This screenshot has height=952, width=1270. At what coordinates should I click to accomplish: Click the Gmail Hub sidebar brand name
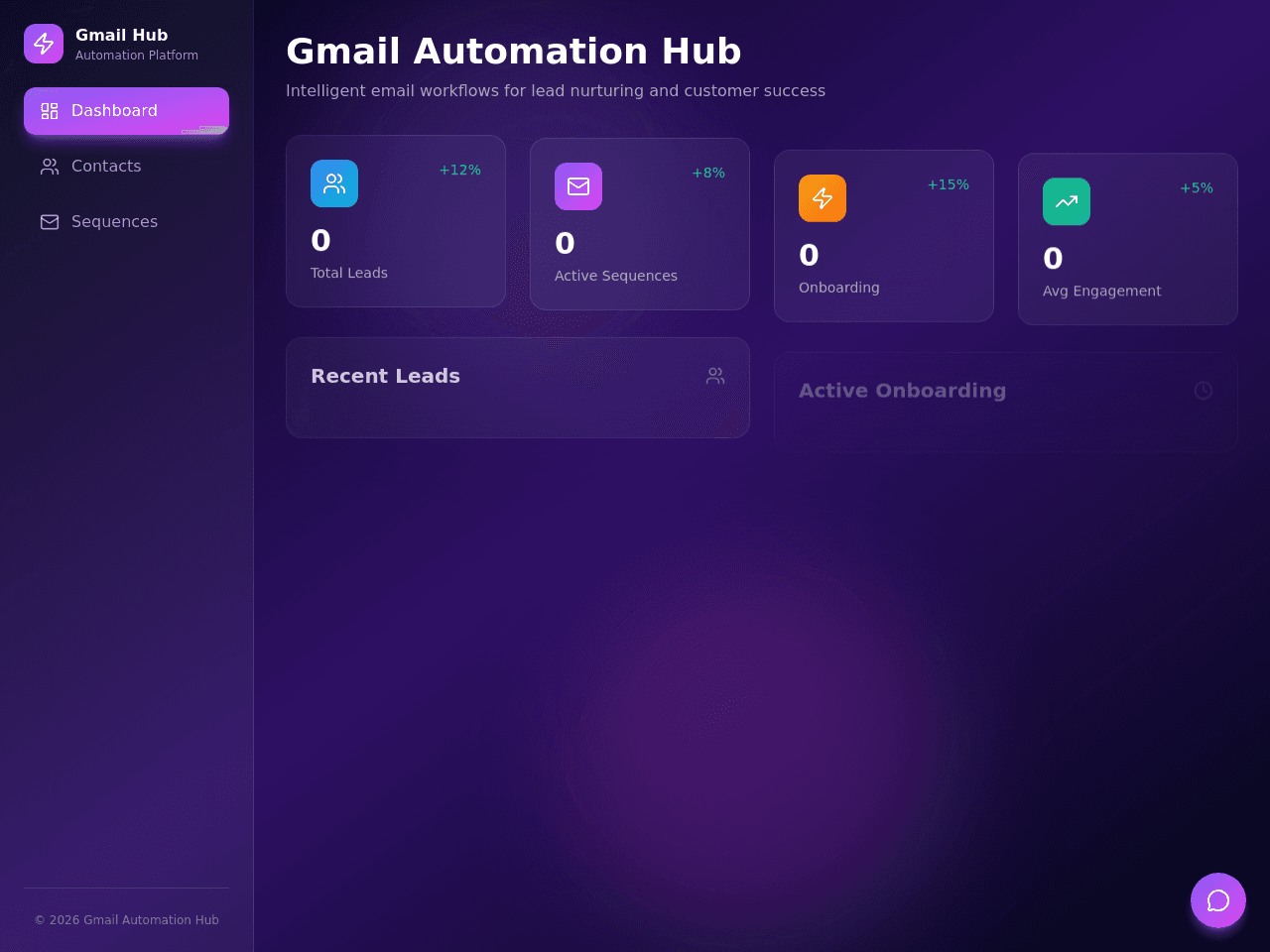(x=122, y=35)
